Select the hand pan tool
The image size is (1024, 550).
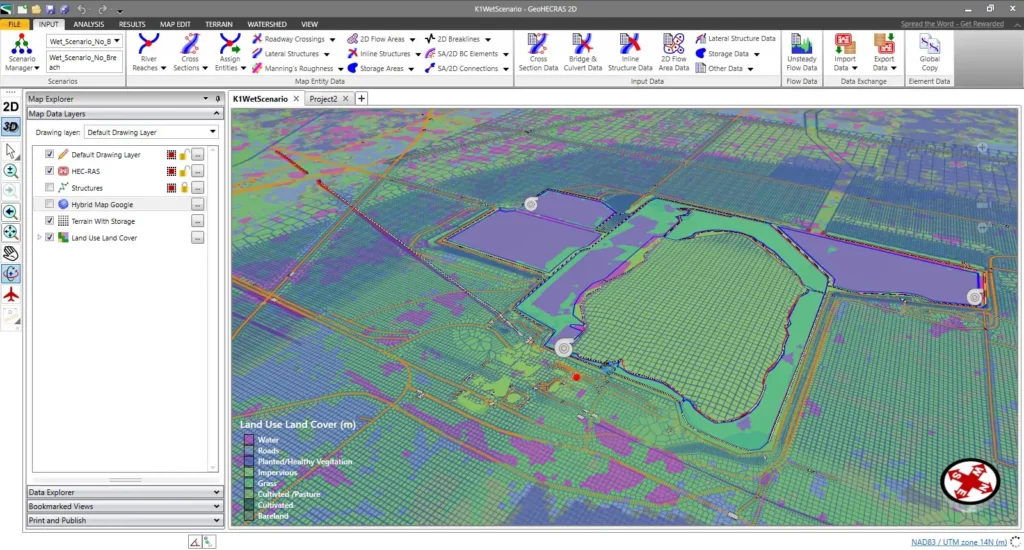11,253
